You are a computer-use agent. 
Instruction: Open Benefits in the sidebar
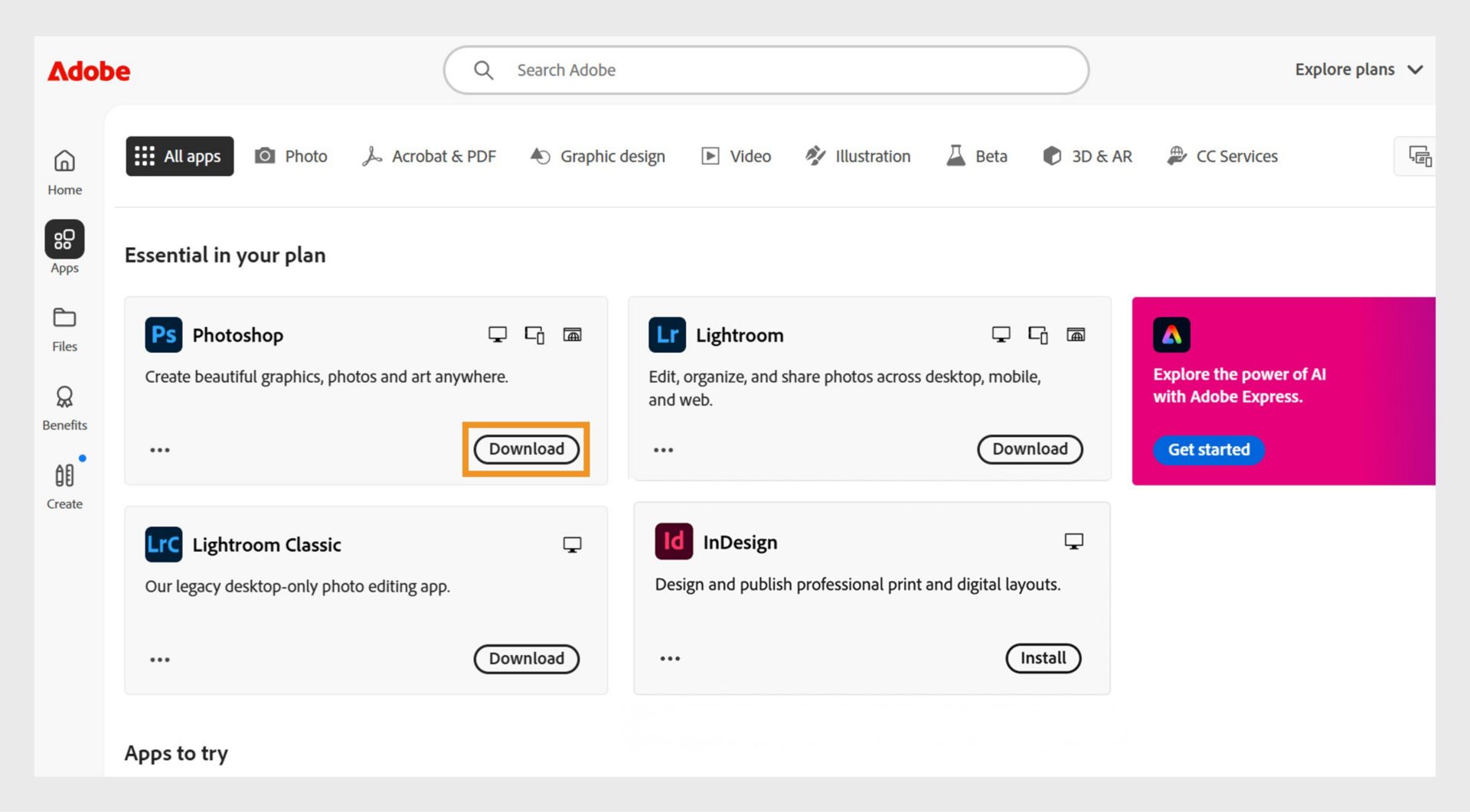tap(64, 408)
